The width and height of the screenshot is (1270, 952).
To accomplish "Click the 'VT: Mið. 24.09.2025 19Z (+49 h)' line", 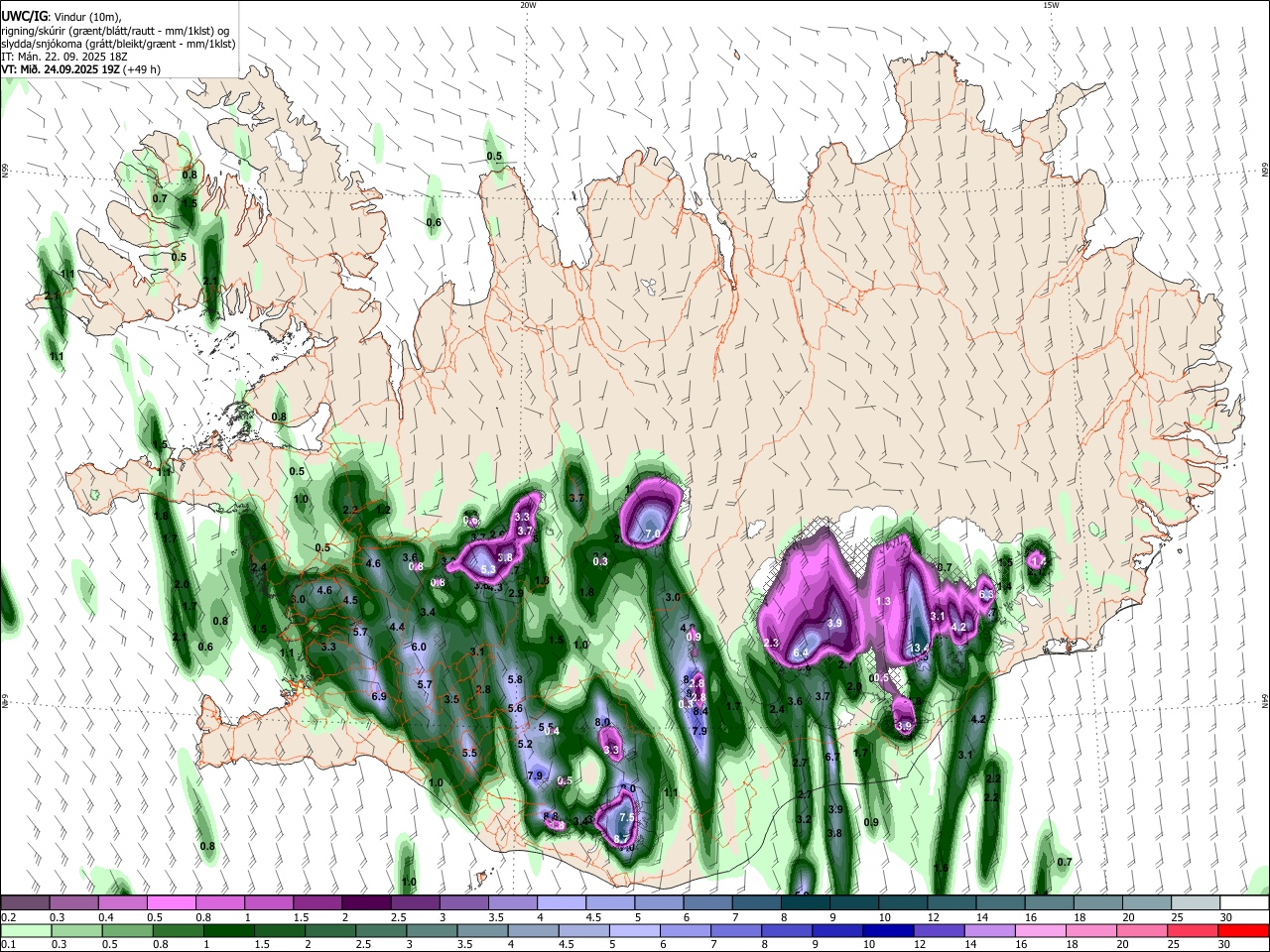I will point(81,70).
